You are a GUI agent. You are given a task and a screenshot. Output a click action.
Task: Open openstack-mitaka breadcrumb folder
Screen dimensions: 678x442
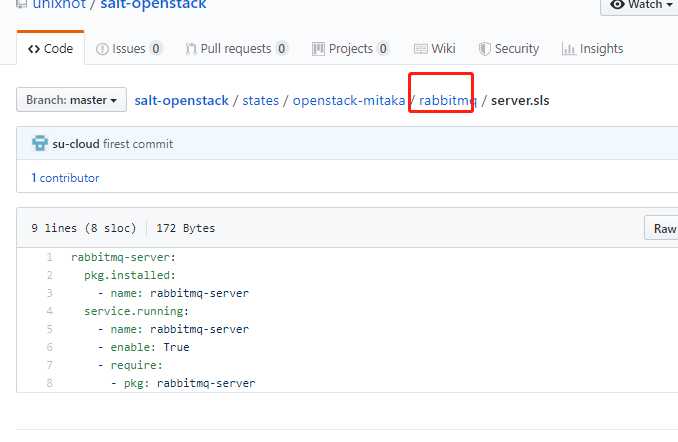[x=349, y=100]
